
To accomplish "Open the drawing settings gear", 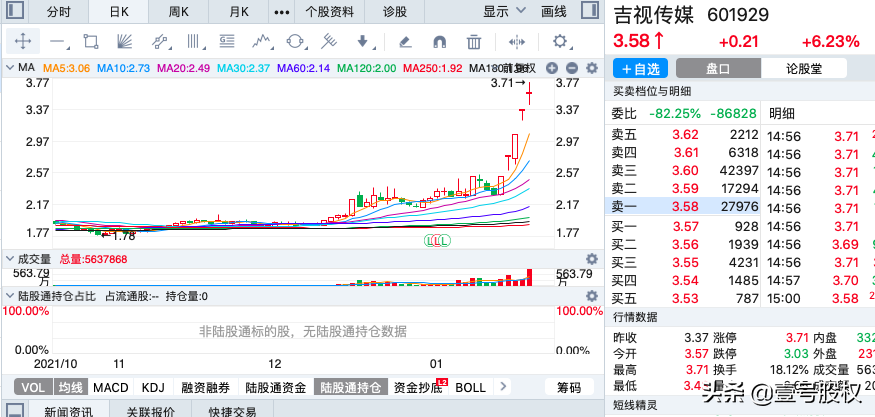I will [560, 41].
